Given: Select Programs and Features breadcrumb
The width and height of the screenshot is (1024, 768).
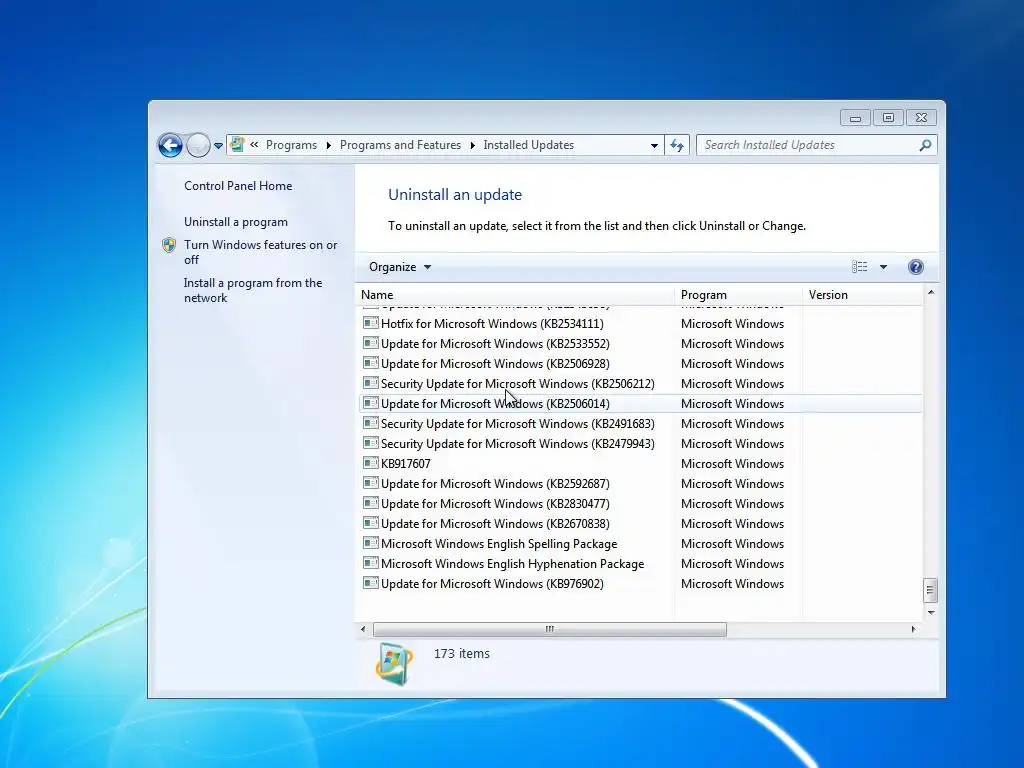Looking at the screenshot, I should [400, 145].
